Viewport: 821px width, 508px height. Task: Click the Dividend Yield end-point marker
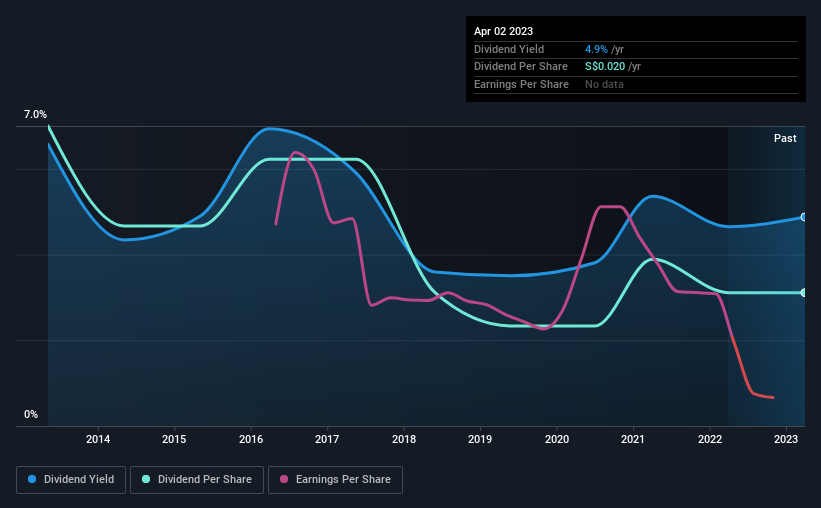pos(803,217)
